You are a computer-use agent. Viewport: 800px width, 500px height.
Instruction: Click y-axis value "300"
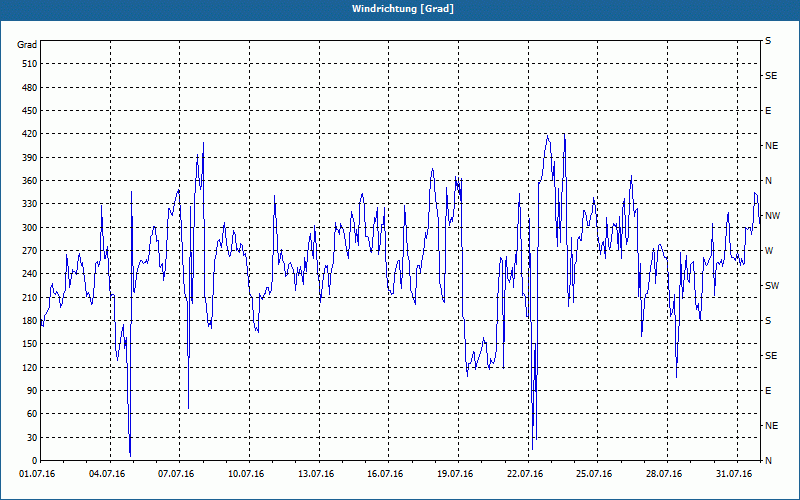(30, 228)
